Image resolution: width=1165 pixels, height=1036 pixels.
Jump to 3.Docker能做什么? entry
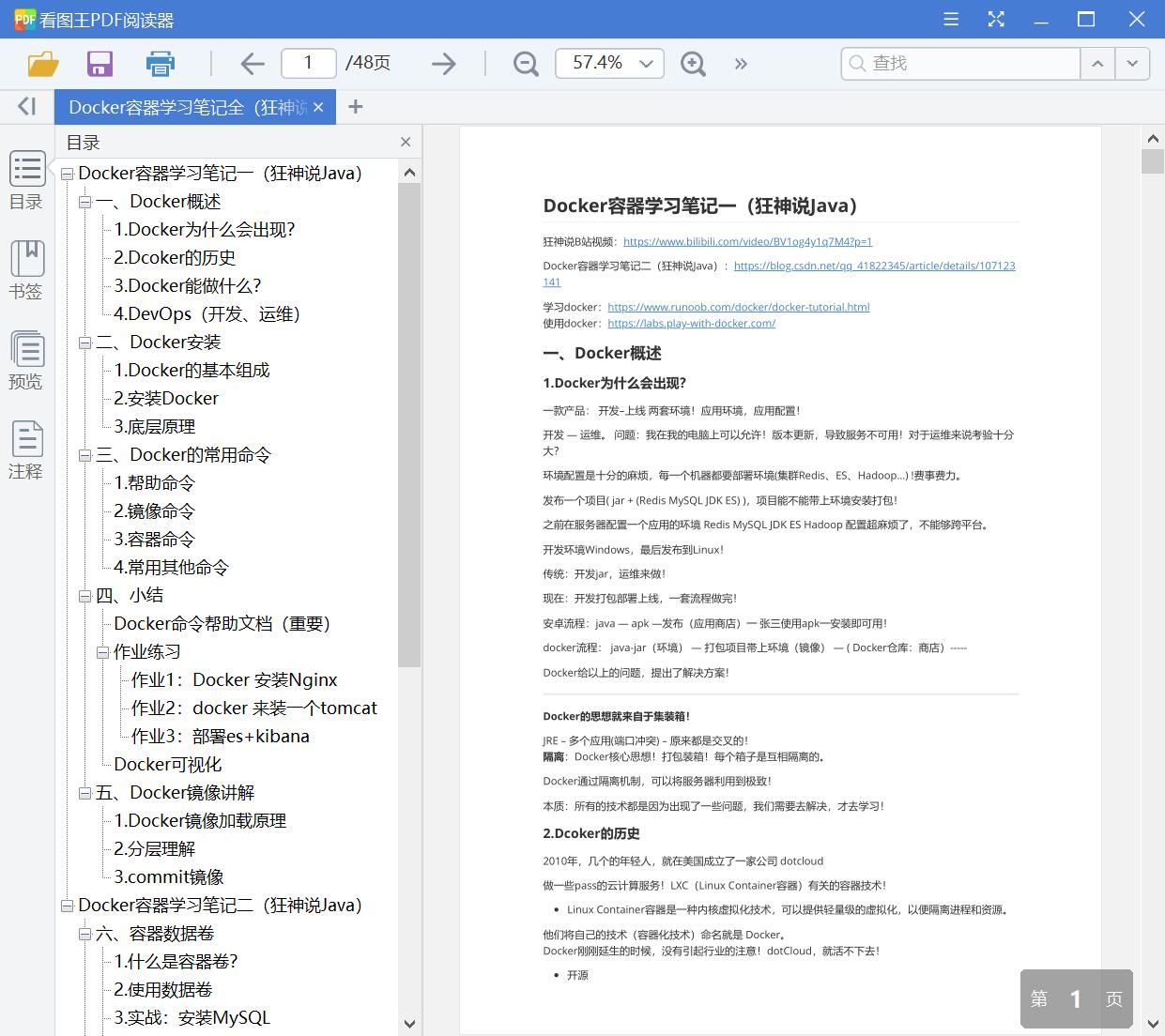[x=188, y=286]
